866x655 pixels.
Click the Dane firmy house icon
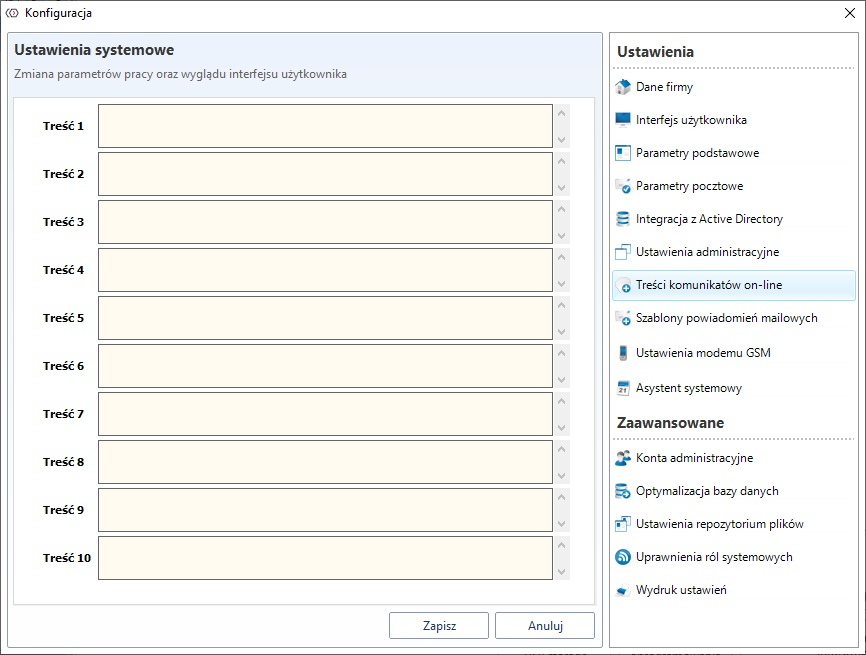623,87
